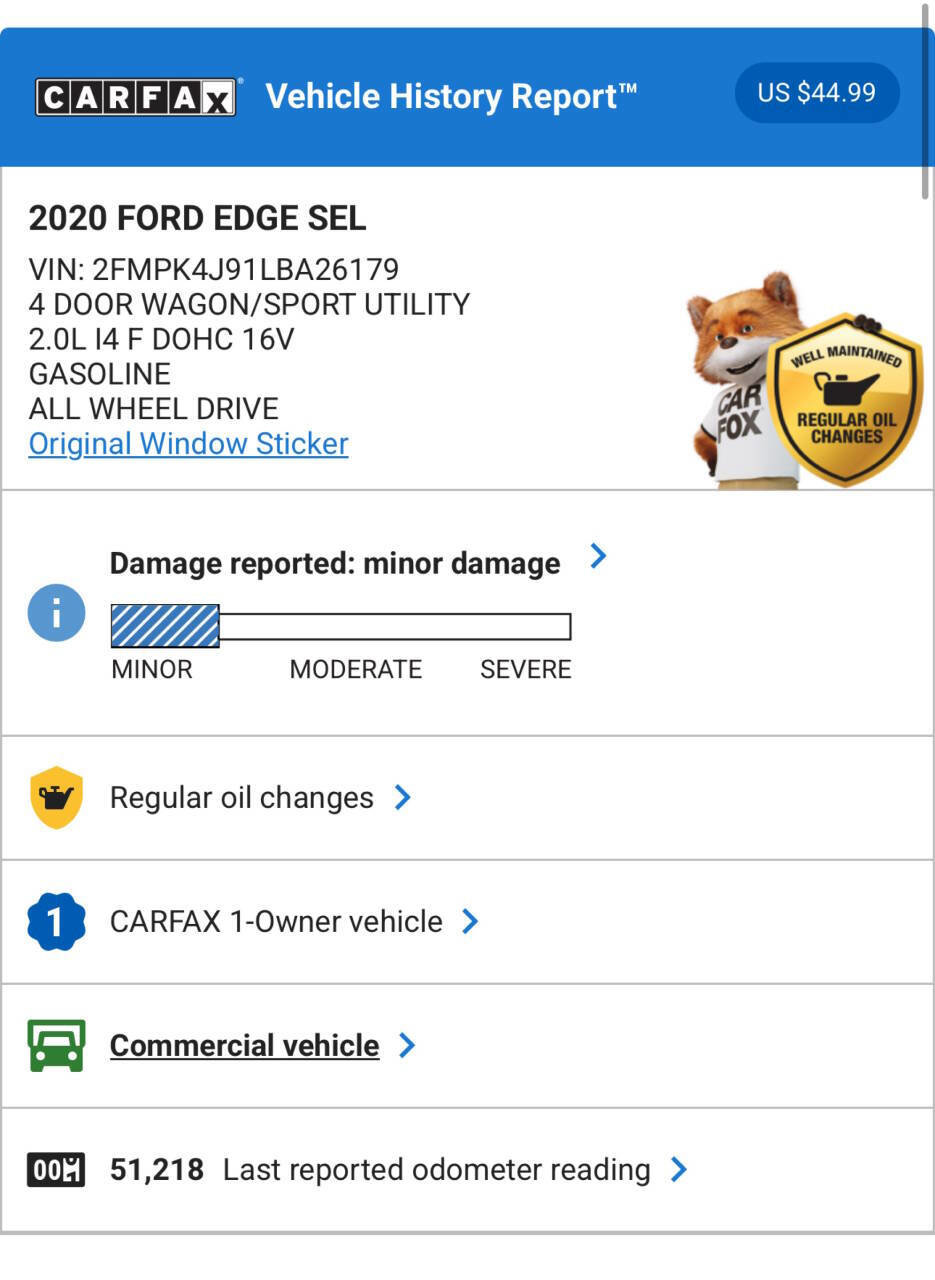Image resolution: width=935 pixels, height=1280 pixels.
Task: Click the 51,218 odometer reading text
Action: (x=156, y=1169)
